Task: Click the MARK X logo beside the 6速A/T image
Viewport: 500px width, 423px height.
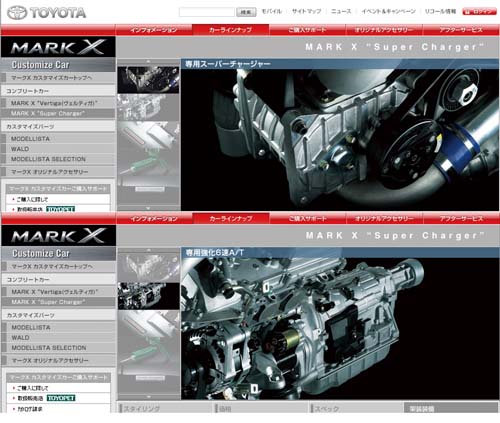Action: [58, 236]
